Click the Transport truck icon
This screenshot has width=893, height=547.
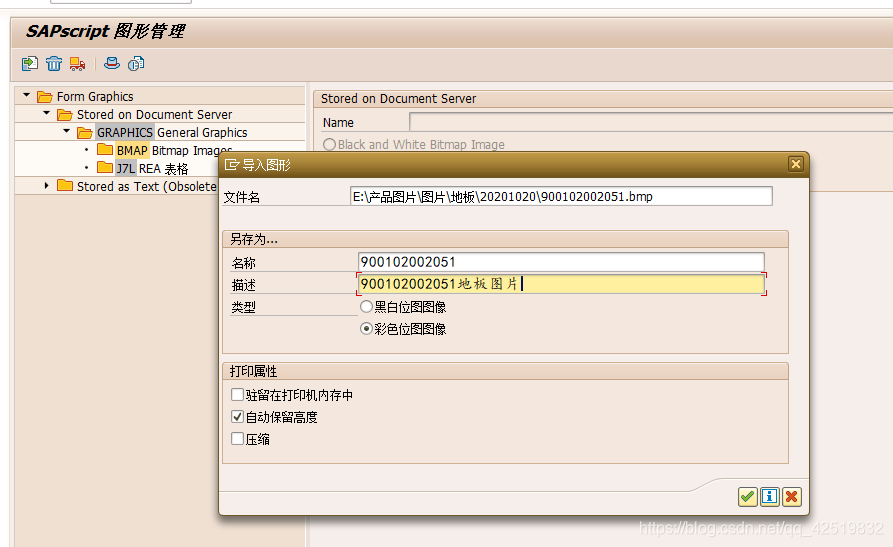pyautogui.click(x=77, y=63)
